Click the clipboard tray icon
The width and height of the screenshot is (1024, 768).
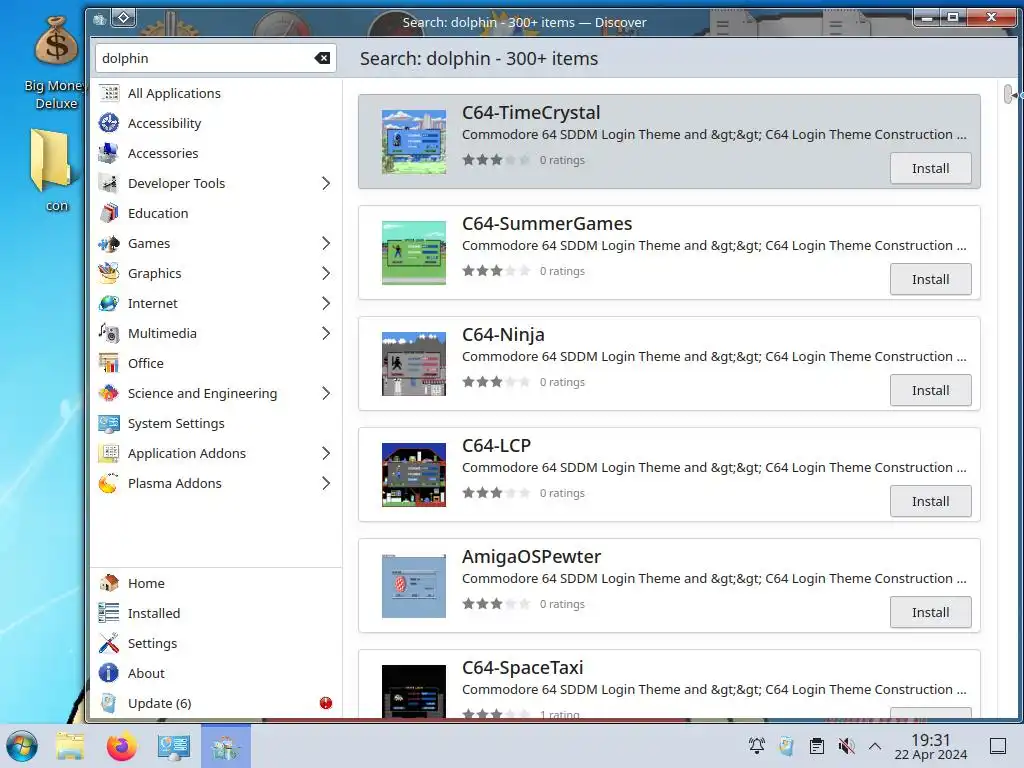click(x=816, y=746)
